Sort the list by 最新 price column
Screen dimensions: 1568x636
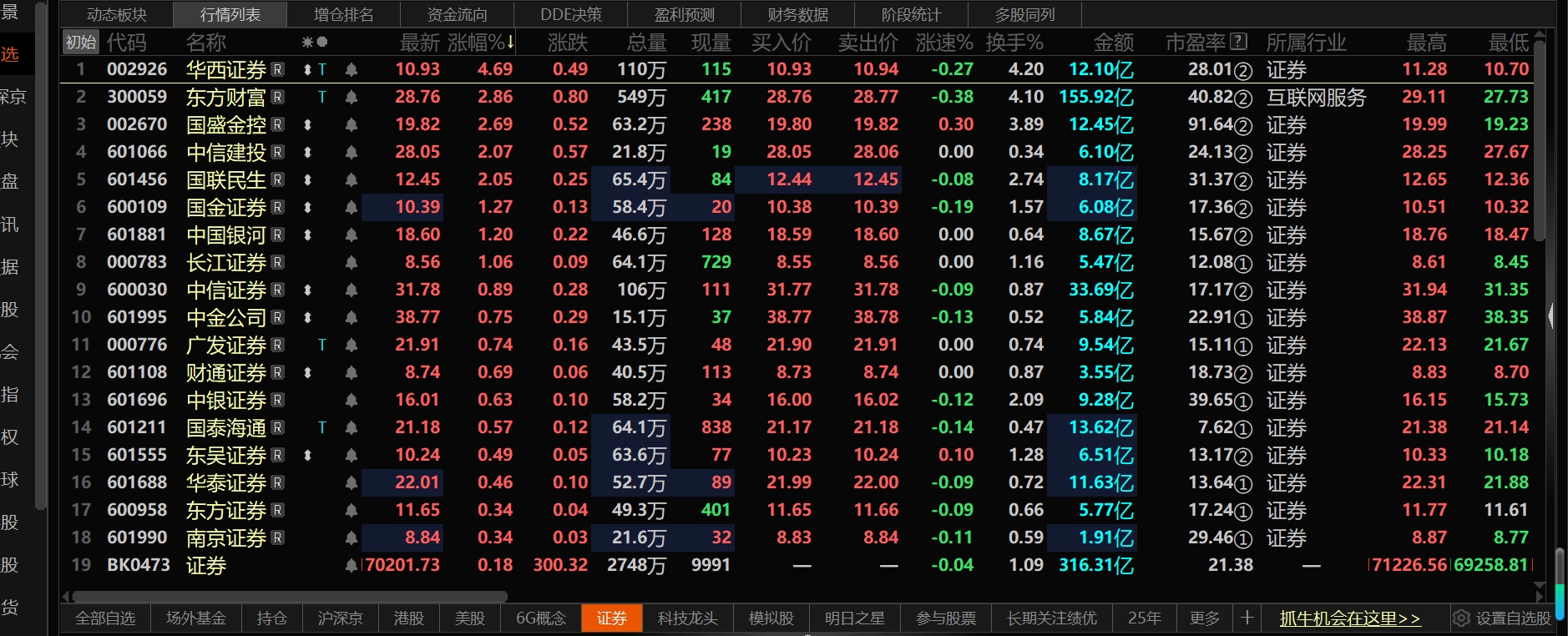tap(420, 43)
